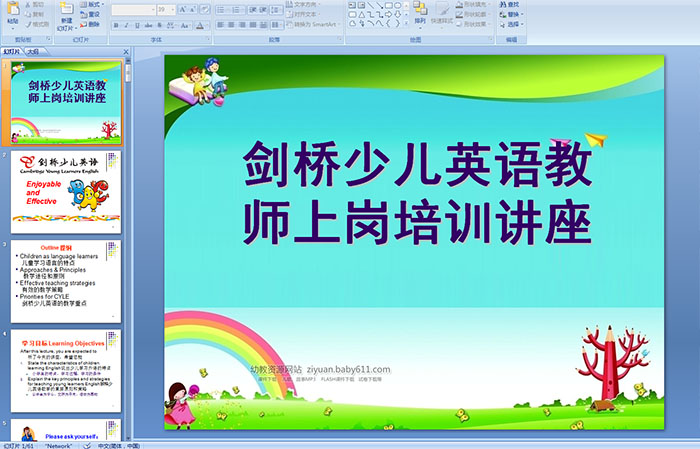Click the thumbnail pane vertical scrollbar
This screenshot has width=700, height=449.
[x=129, y=250]
